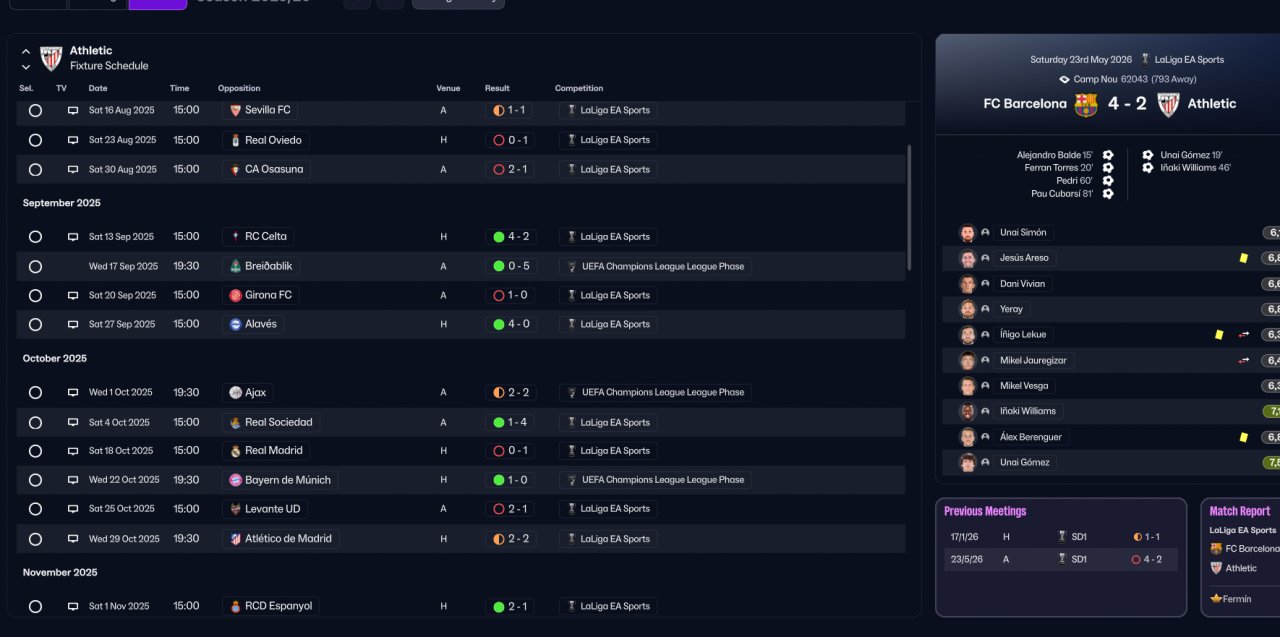Sort by the Result column header

click(497, 88)
